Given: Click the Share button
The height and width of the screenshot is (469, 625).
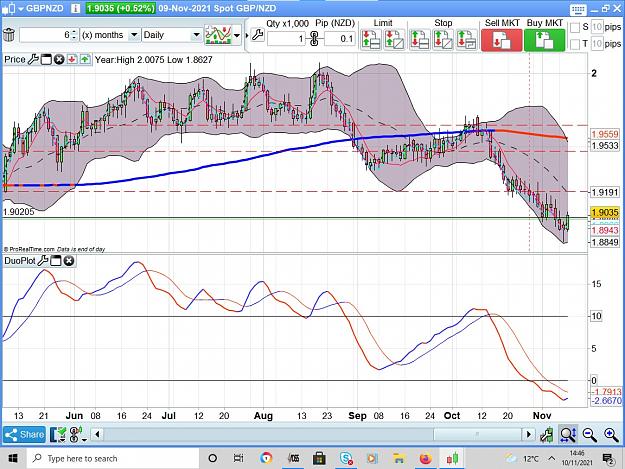Looking at the screenshot, I should point(24,434).
